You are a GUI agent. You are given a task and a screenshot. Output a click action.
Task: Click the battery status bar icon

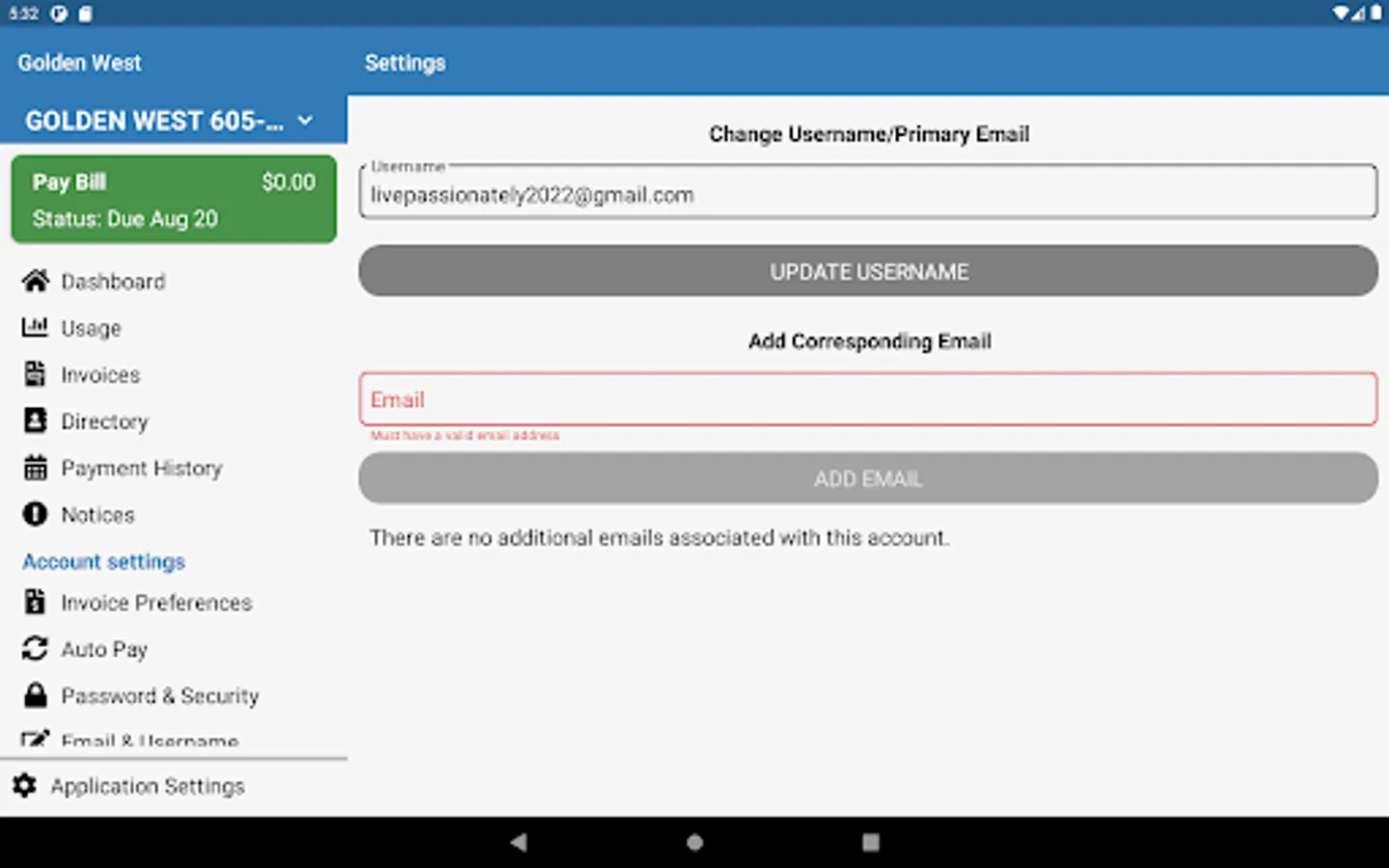[x=1375, y=14]
